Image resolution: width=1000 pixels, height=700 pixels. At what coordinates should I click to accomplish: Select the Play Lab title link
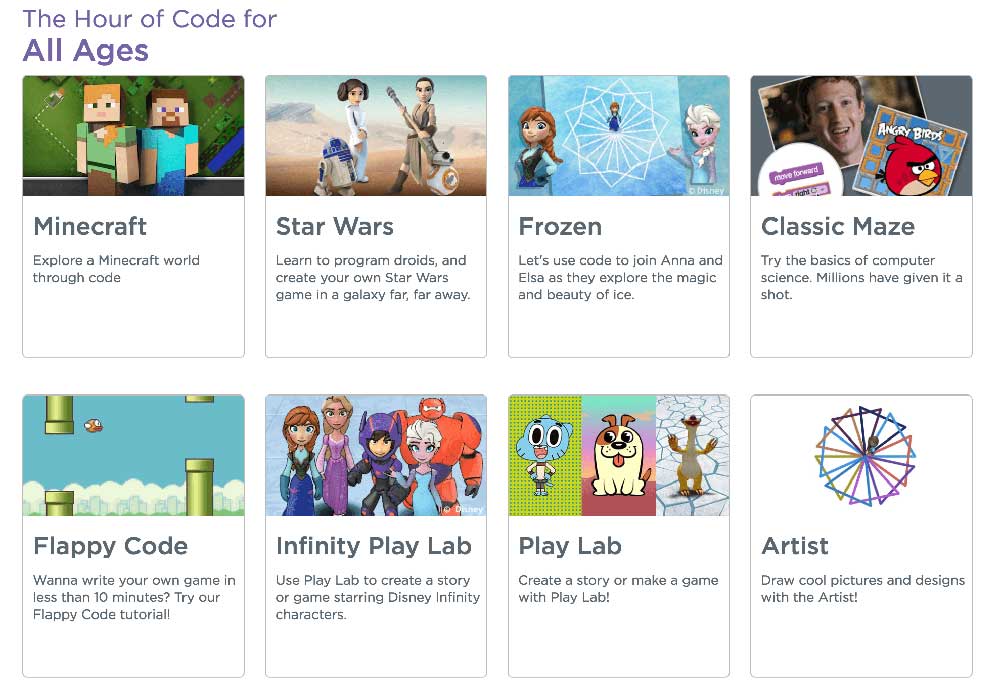pos(570,547)
